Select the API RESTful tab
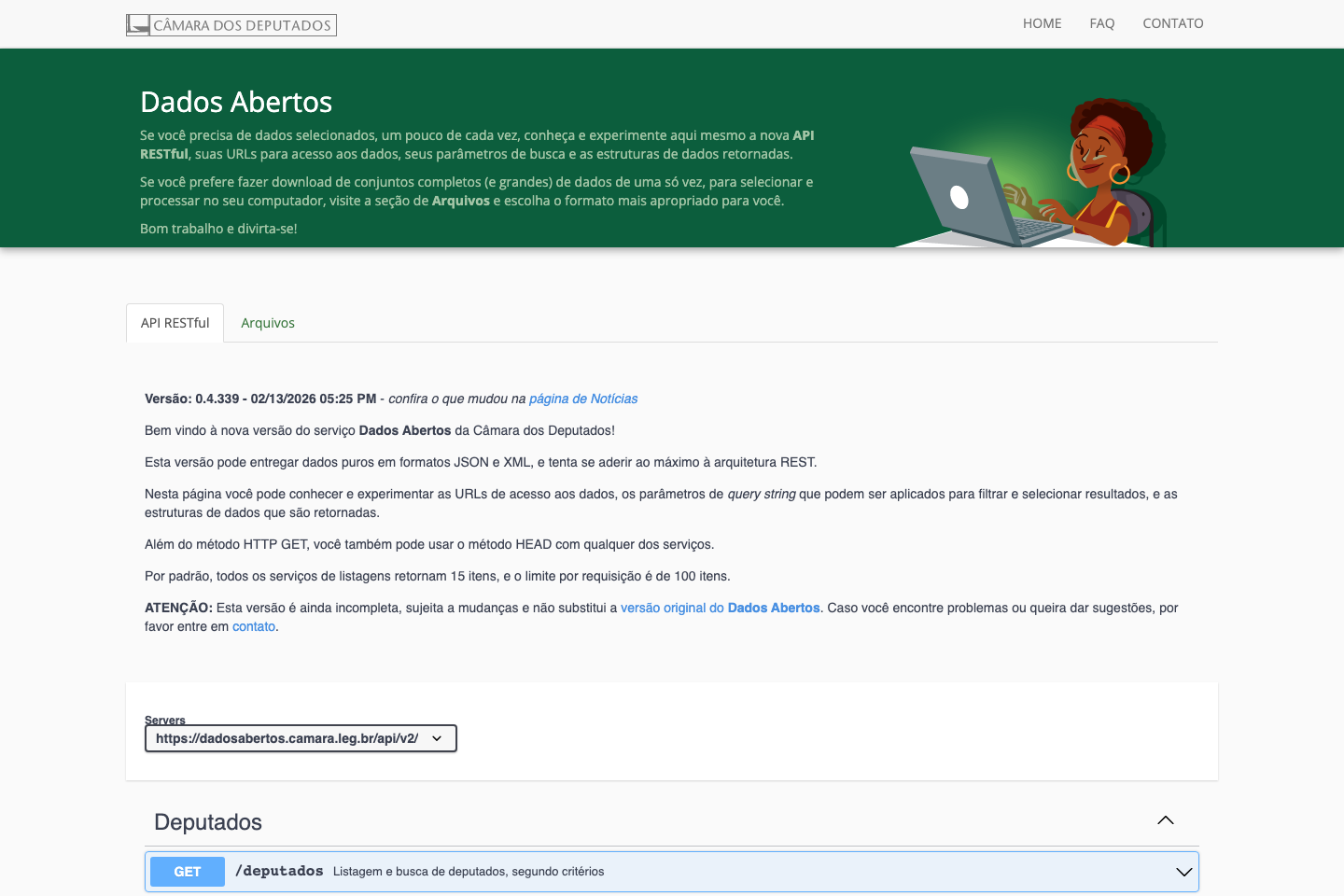Screen dimensions: 1344x896 pyautogui.click(x=175, y=322)
